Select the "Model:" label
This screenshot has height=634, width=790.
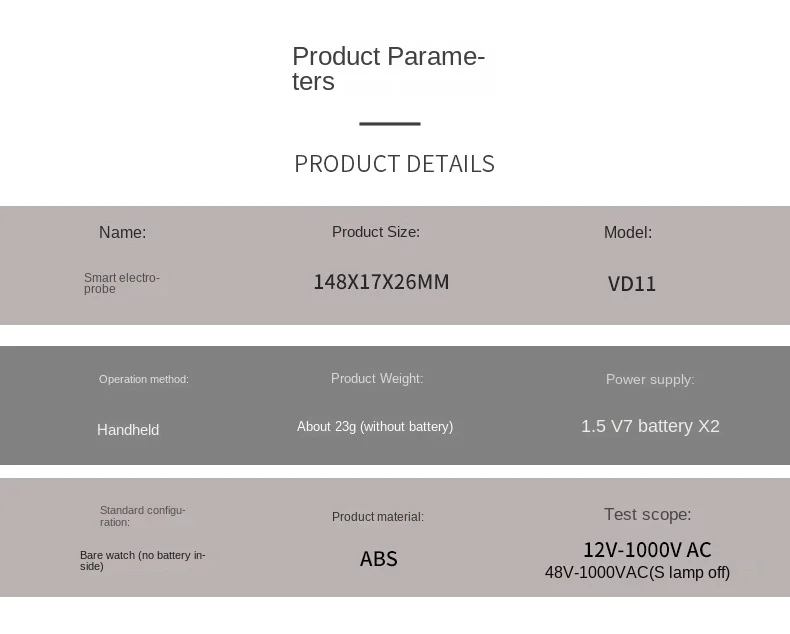[628, 233]
